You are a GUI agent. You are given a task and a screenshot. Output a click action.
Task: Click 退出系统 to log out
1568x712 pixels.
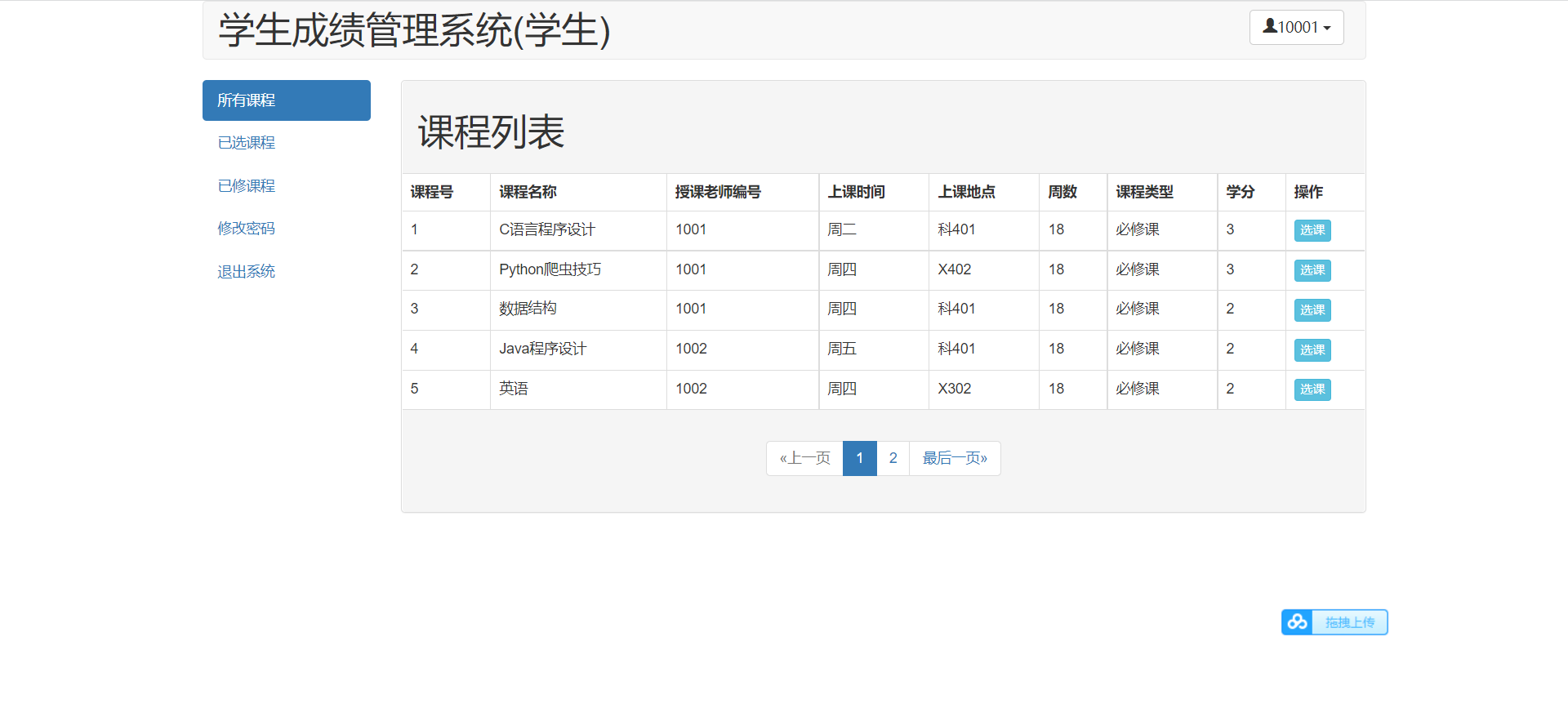click(x=246, y=272)
